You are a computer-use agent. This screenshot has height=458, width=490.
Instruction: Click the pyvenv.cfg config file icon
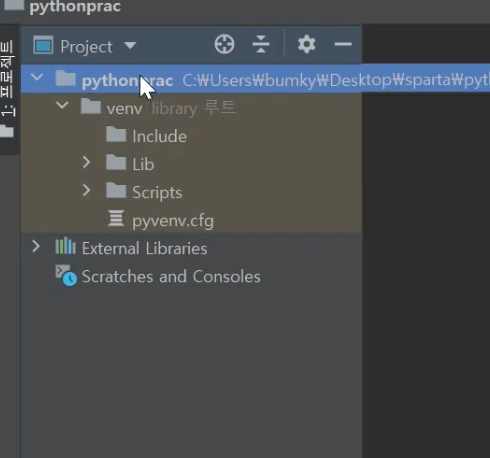click(116, 218)
